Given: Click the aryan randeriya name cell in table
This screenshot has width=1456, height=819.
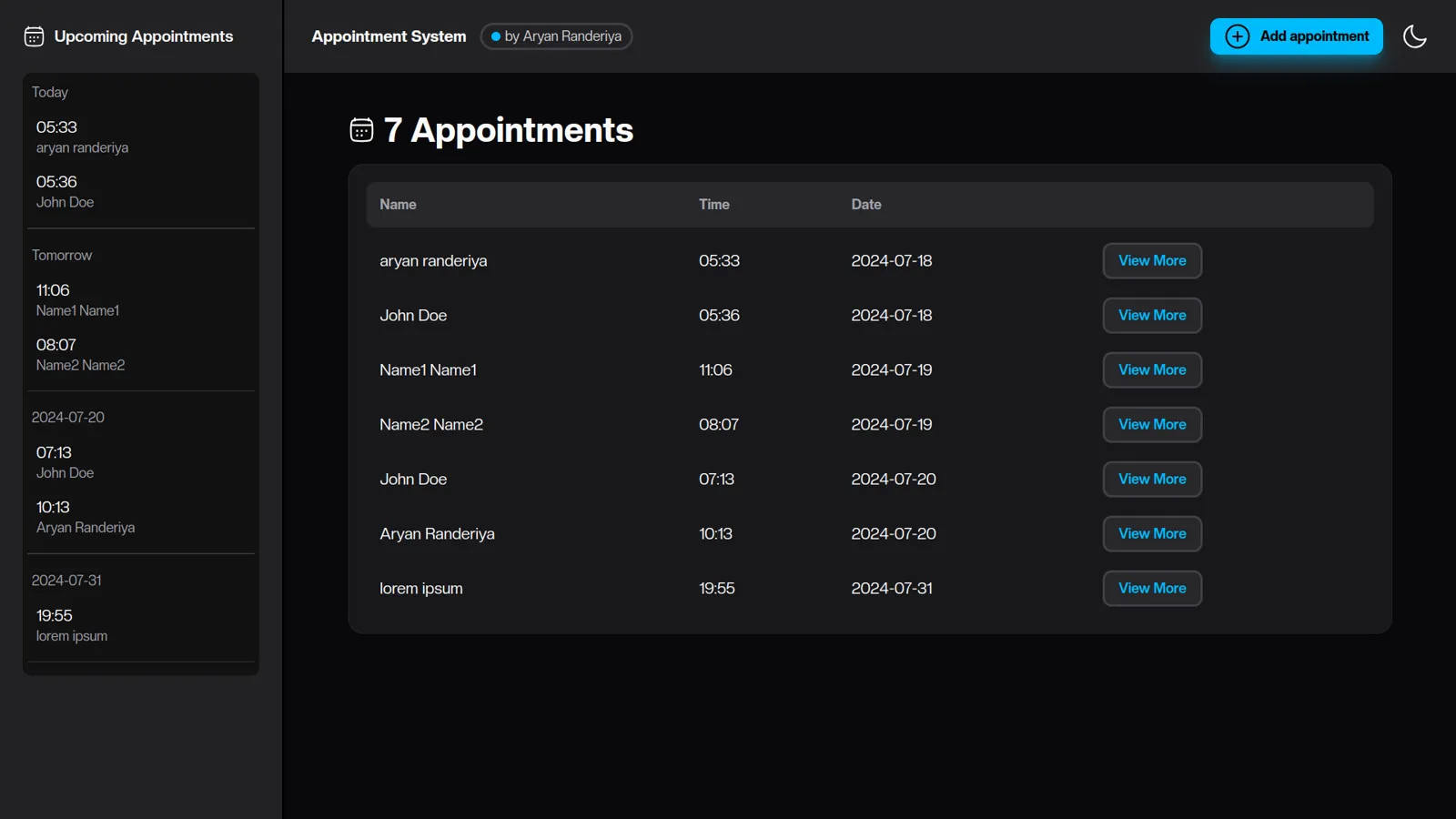Looking at the screenshot, I should click(x=433, y=260).
